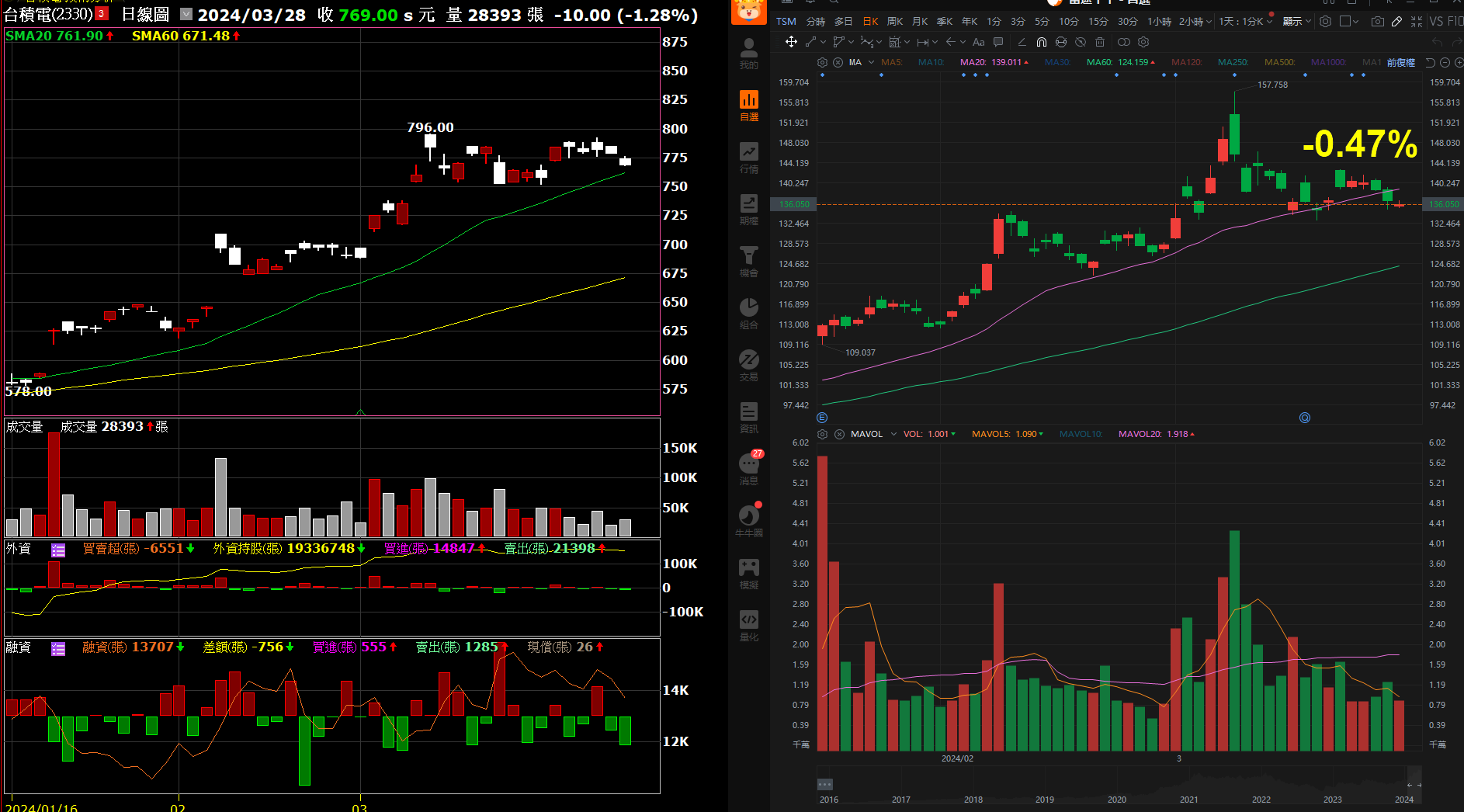Click the year range navigator bar
The height and width of the screenshot is (812, 1464).
(1119, 784)
